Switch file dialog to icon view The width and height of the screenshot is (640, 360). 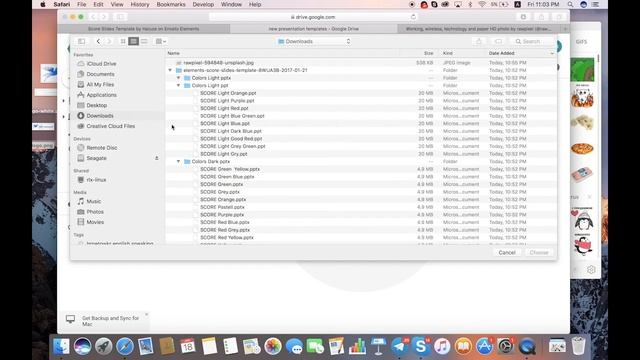[123, 41]
